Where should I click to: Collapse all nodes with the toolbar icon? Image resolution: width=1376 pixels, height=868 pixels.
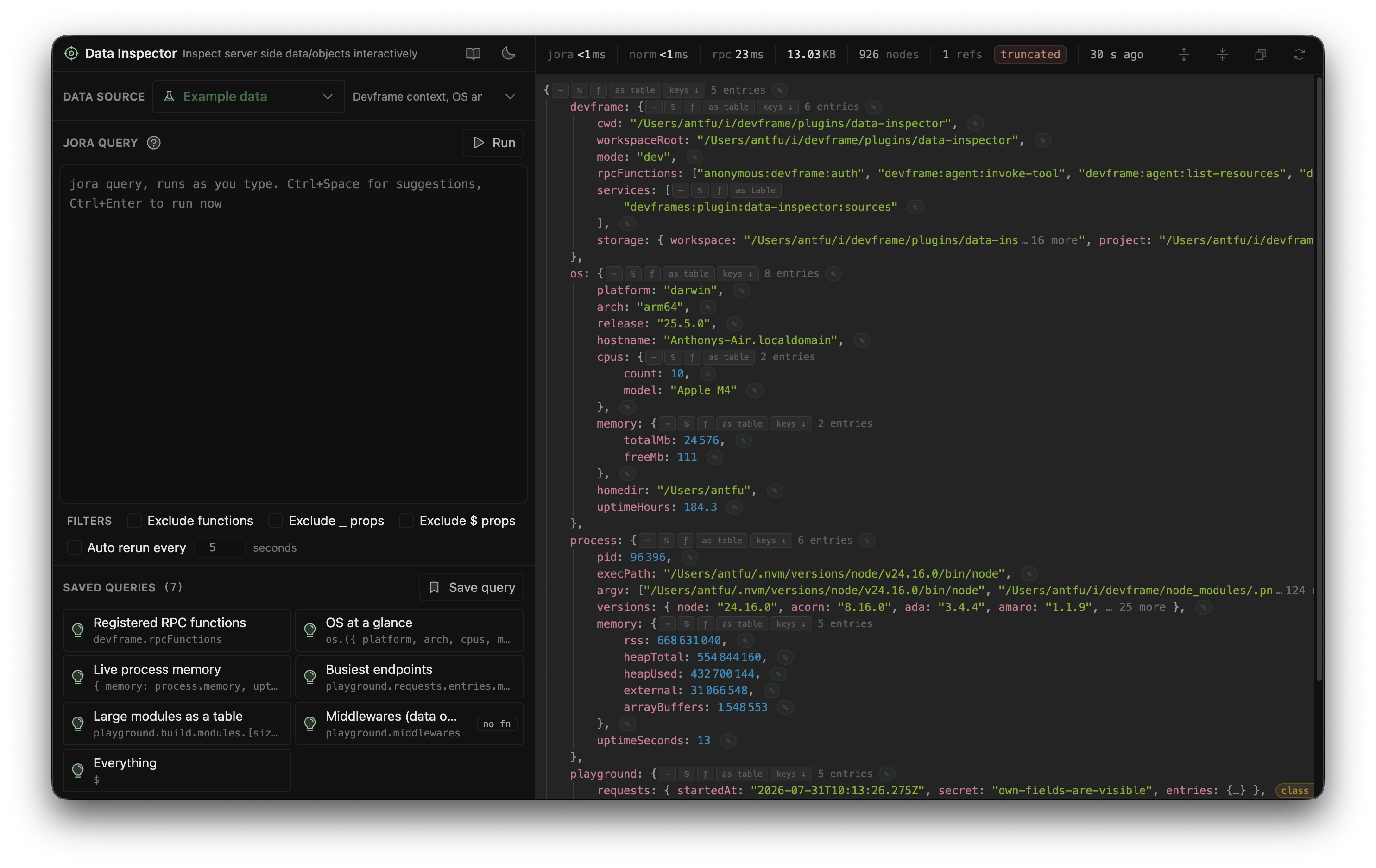click(x=1222, y=54)
